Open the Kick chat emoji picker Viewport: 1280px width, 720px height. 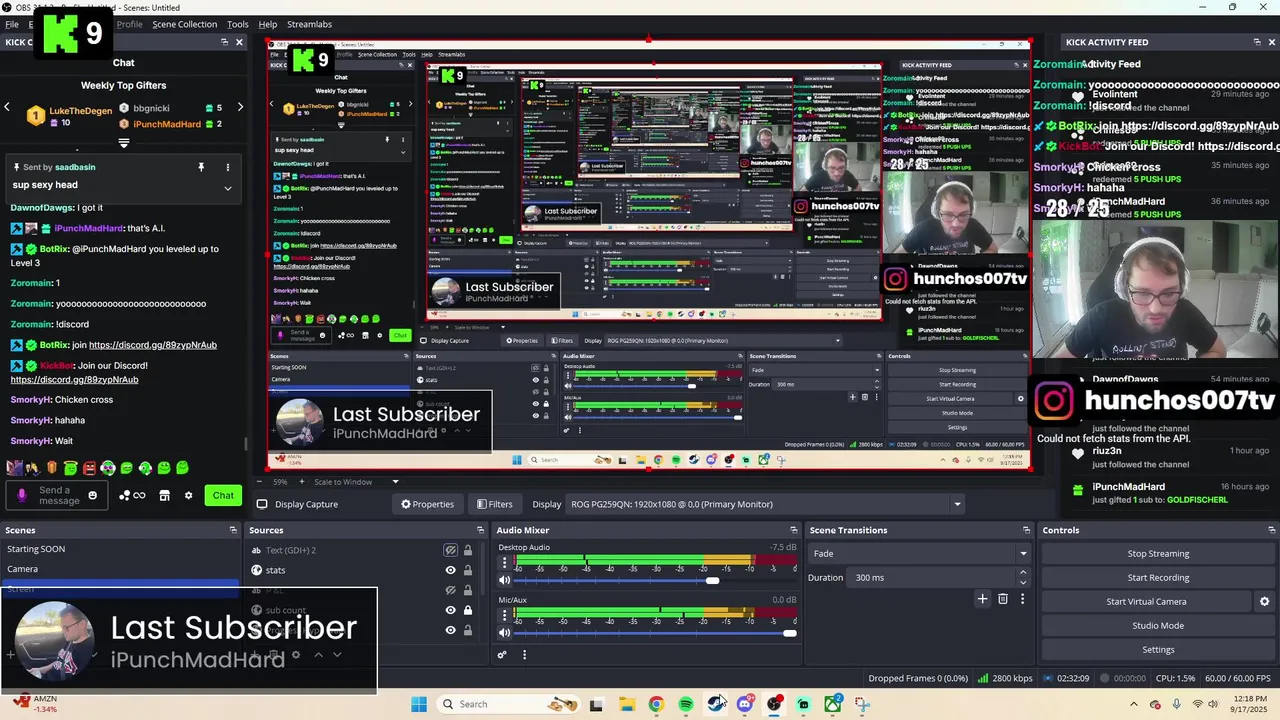(93, 496)
